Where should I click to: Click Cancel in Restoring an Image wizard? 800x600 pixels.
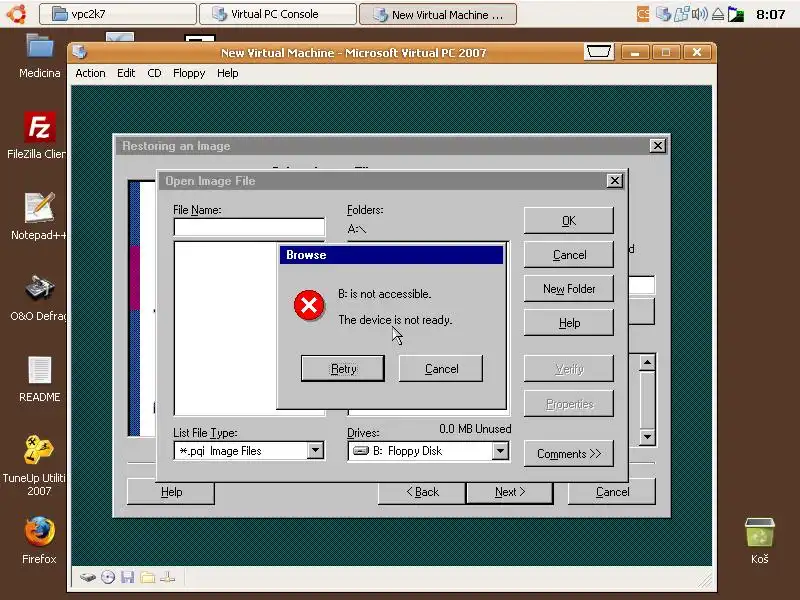[x=612, y=492]
